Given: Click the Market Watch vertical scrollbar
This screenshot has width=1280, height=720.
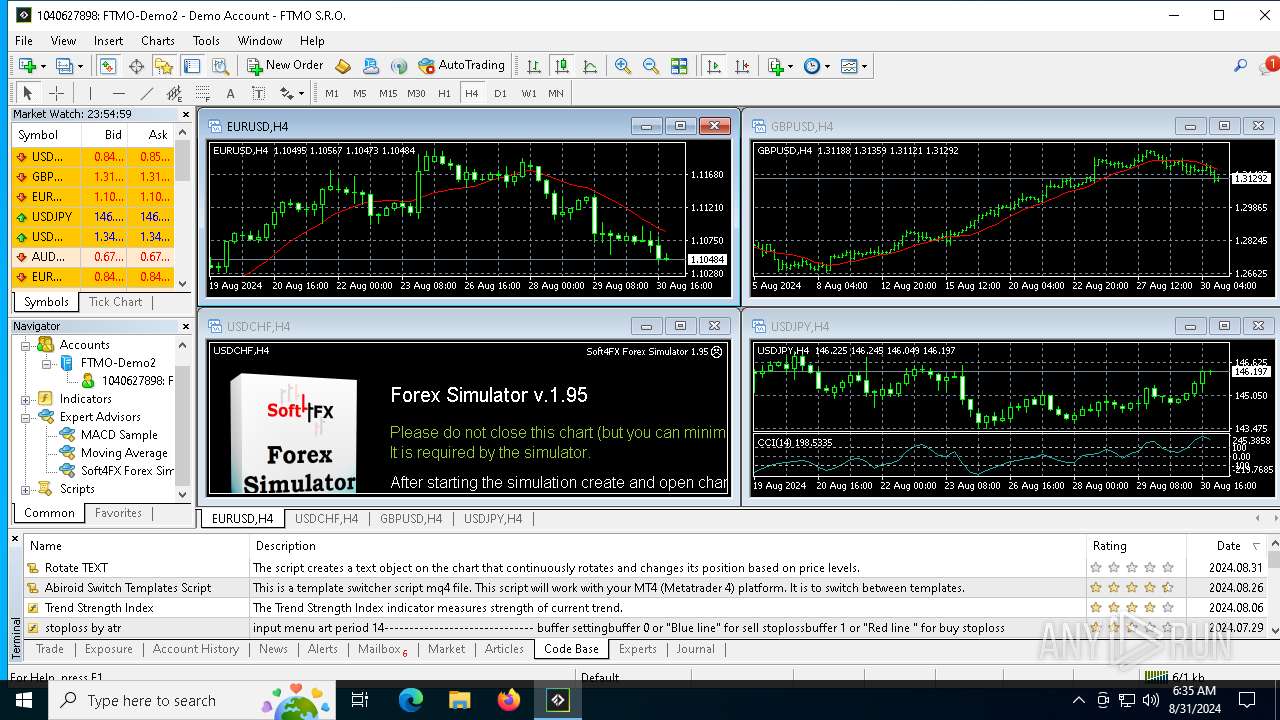Looking at the screenshot, I should click(183, 207).
